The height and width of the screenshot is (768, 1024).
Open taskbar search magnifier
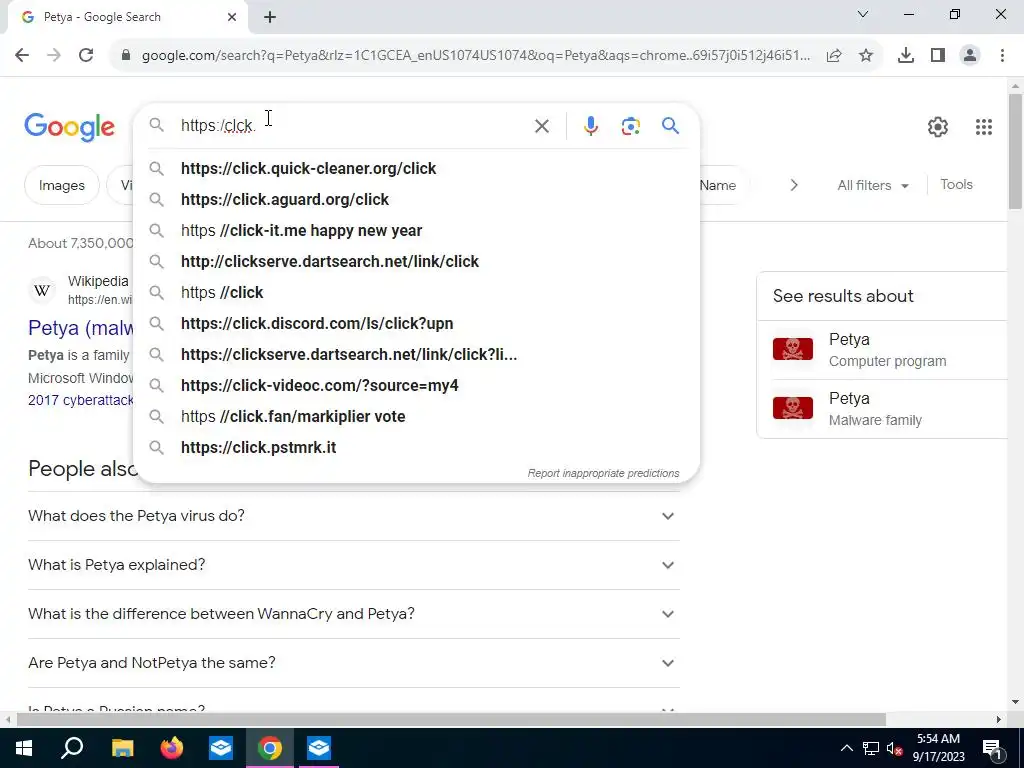coord(72,748)
